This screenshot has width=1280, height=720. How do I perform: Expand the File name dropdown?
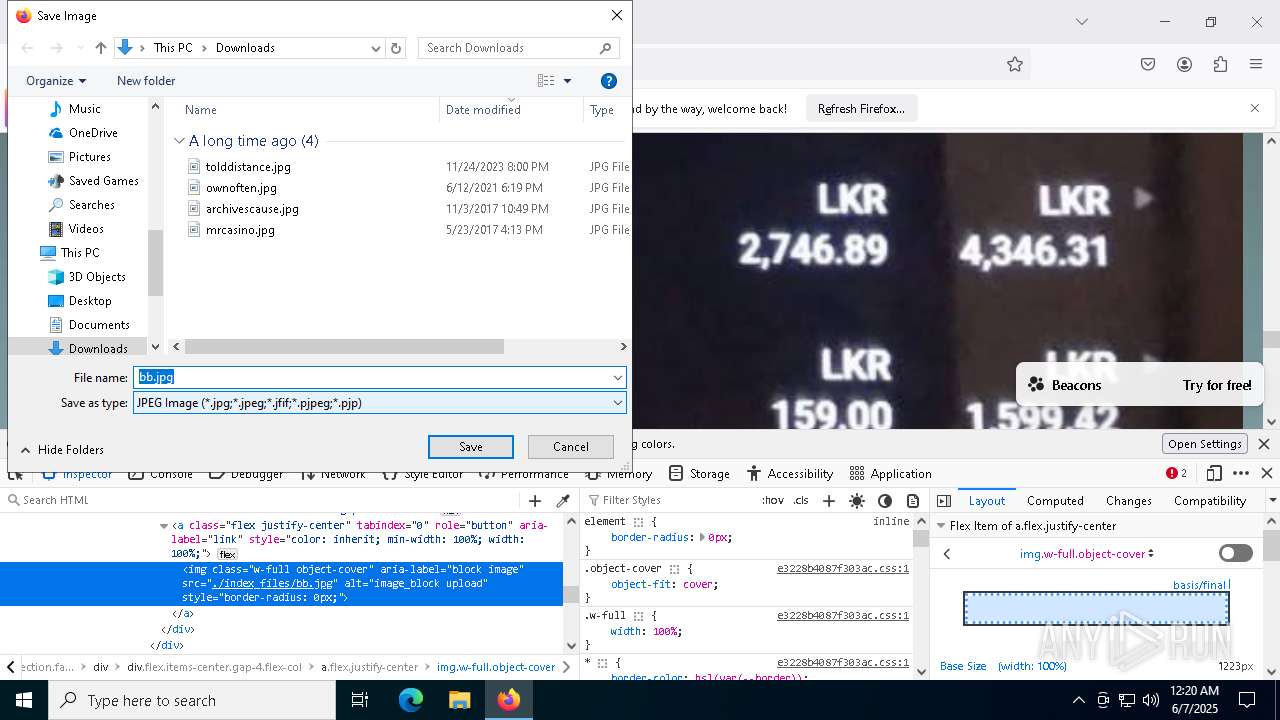[618, 378]
